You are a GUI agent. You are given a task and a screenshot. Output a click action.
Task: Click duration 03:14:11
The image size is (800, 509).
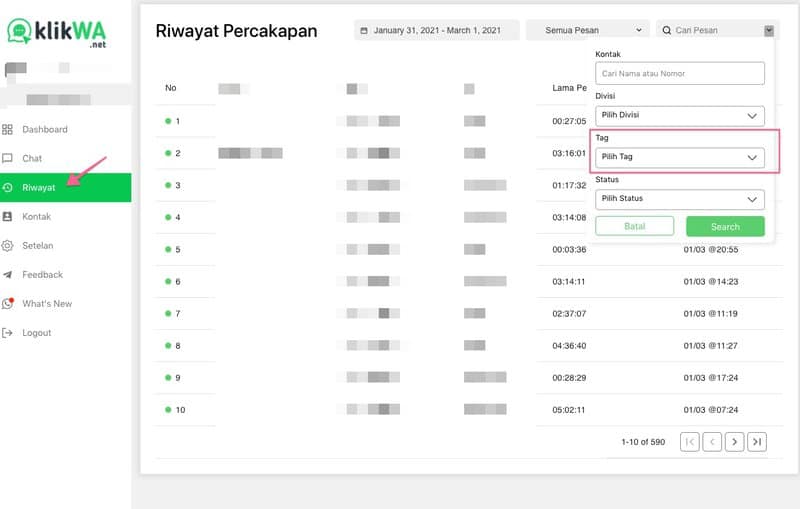pos(569,282)
